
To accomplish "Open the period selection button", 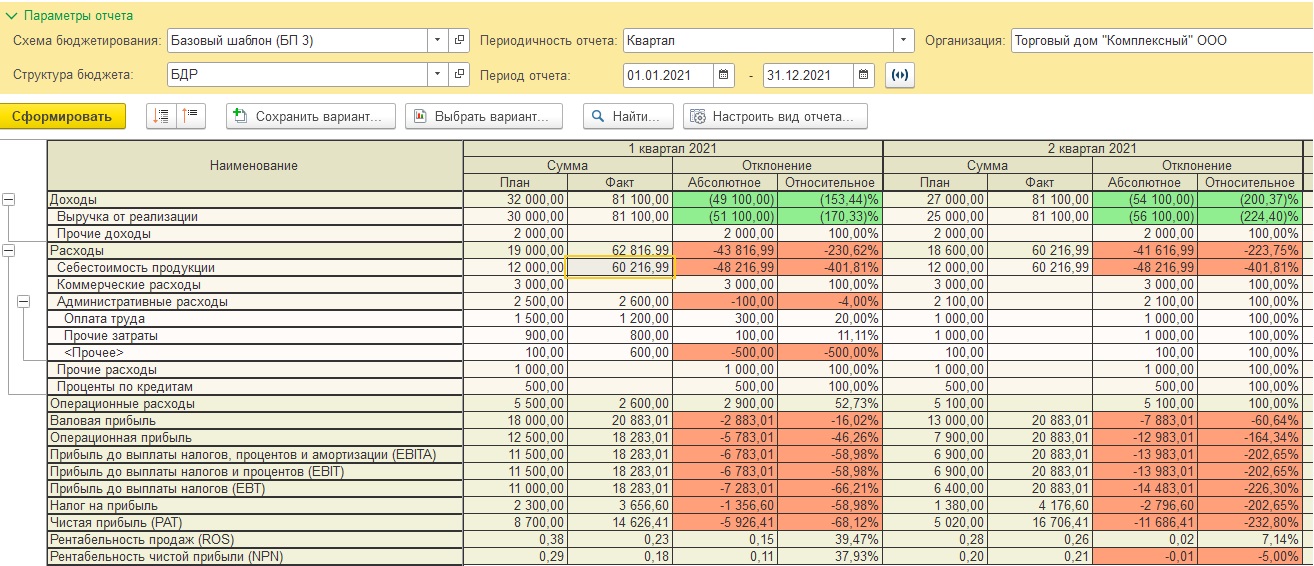I will coord(900,75).
